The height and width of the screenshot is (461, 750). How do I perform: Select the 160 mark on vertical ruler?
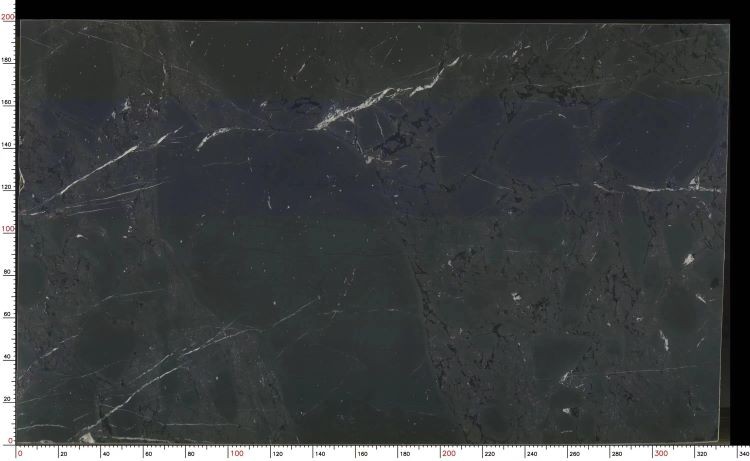(8, 102)
